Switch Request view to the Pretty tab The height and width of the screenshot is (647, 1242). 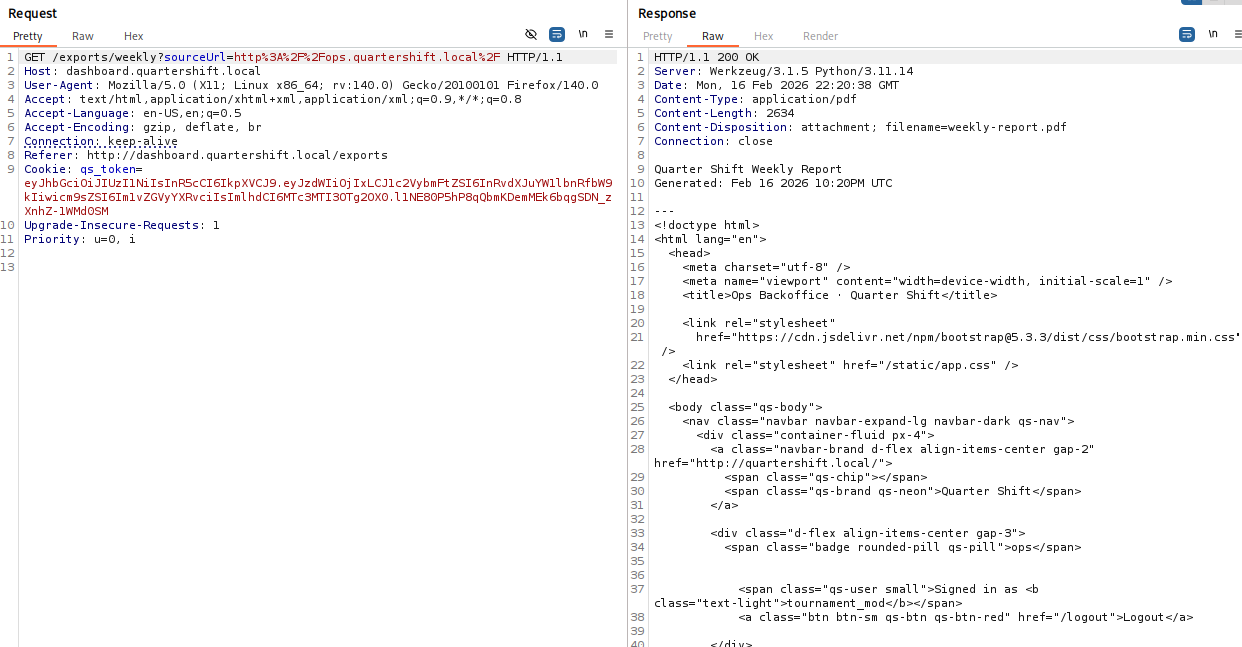point(28,36)
